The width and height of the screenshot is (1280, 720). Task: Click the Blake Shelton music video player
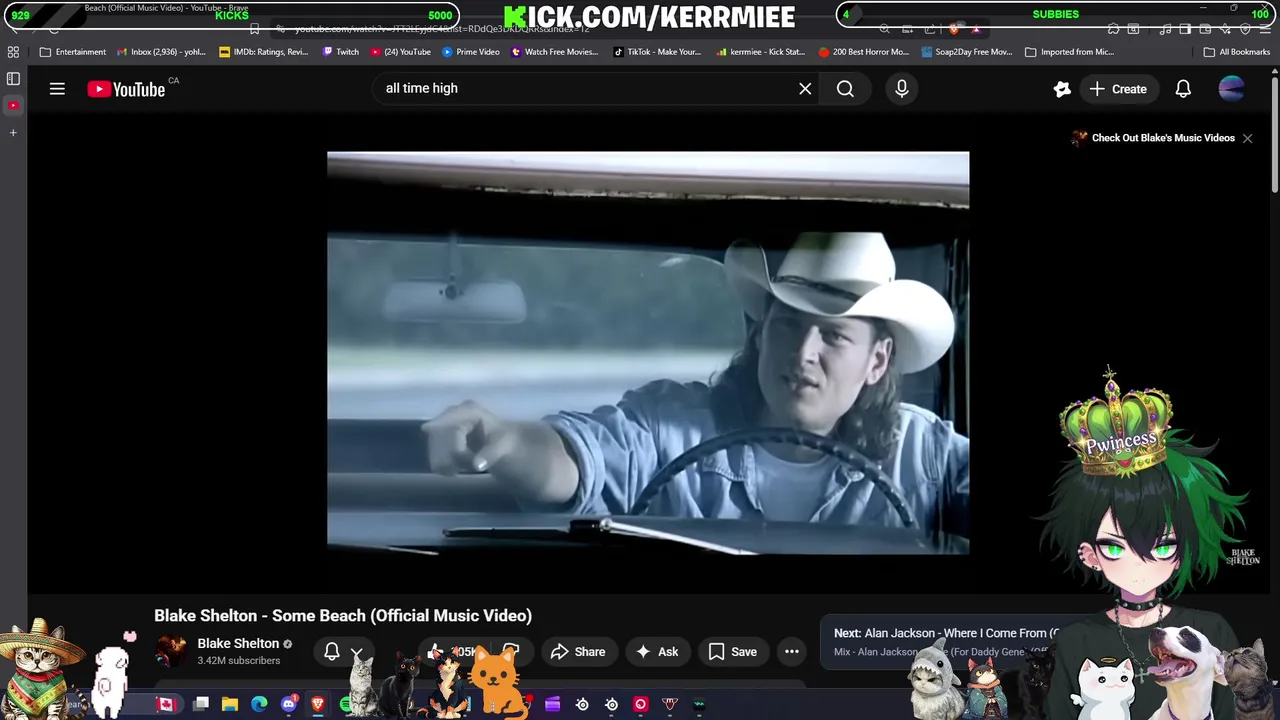648,353
